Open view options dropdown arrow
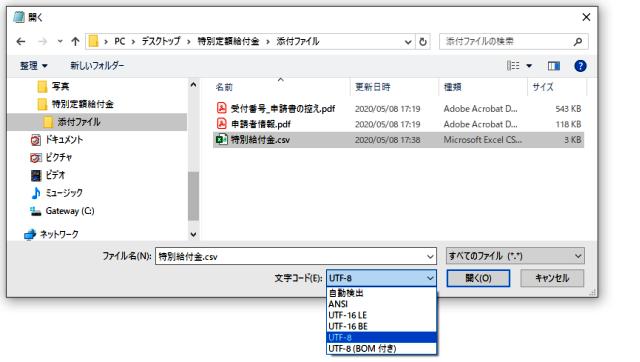This screenshot has height=362, width=640. coord(529,66)
